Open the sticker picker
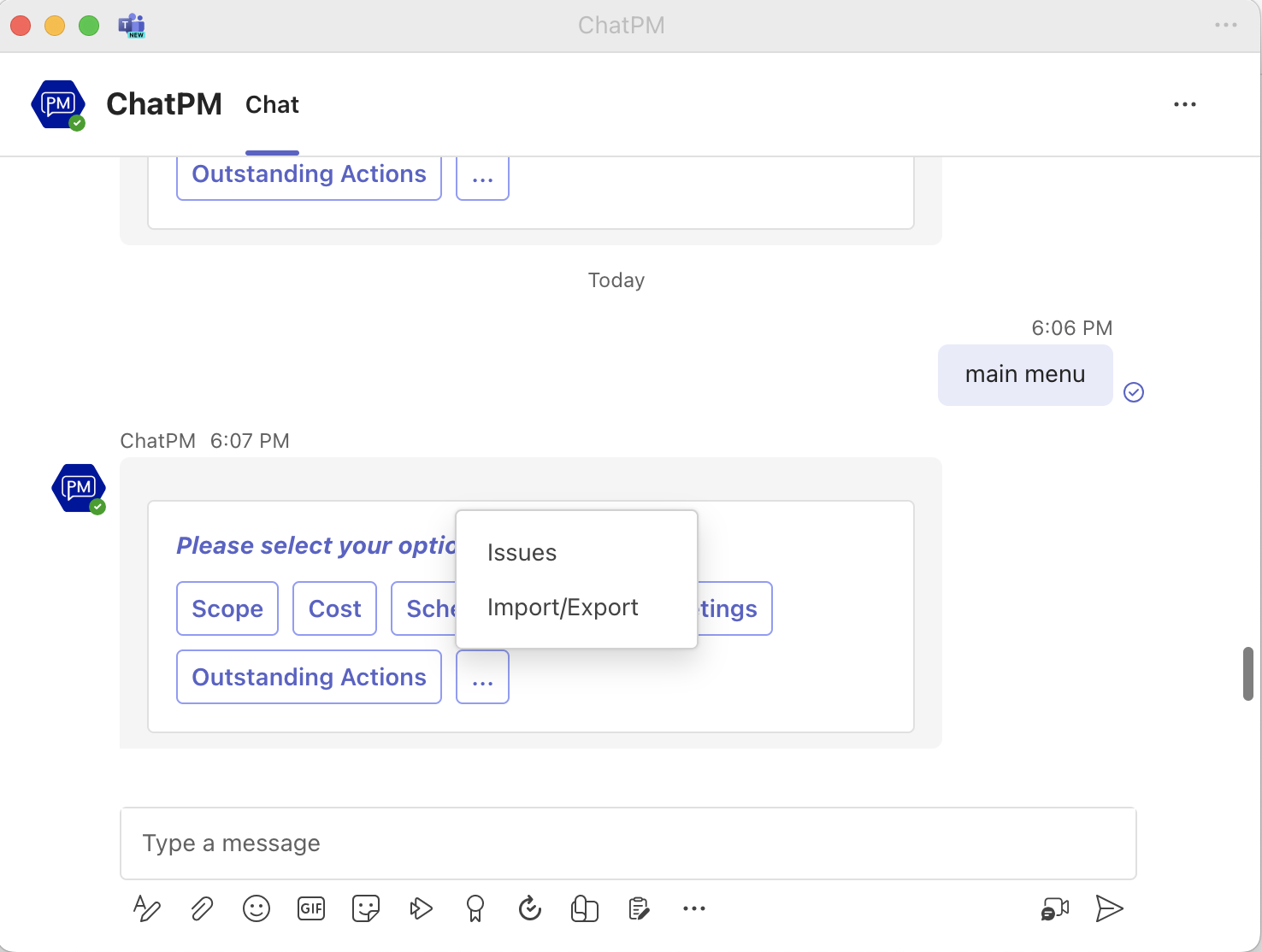The image size is (1262, 952). [x=366, y=908]
